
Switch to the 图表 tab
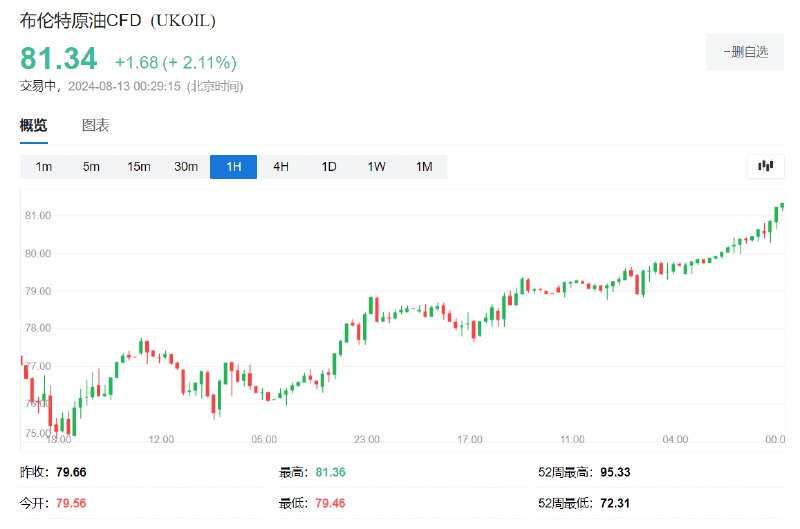click(x=95, y=125)
